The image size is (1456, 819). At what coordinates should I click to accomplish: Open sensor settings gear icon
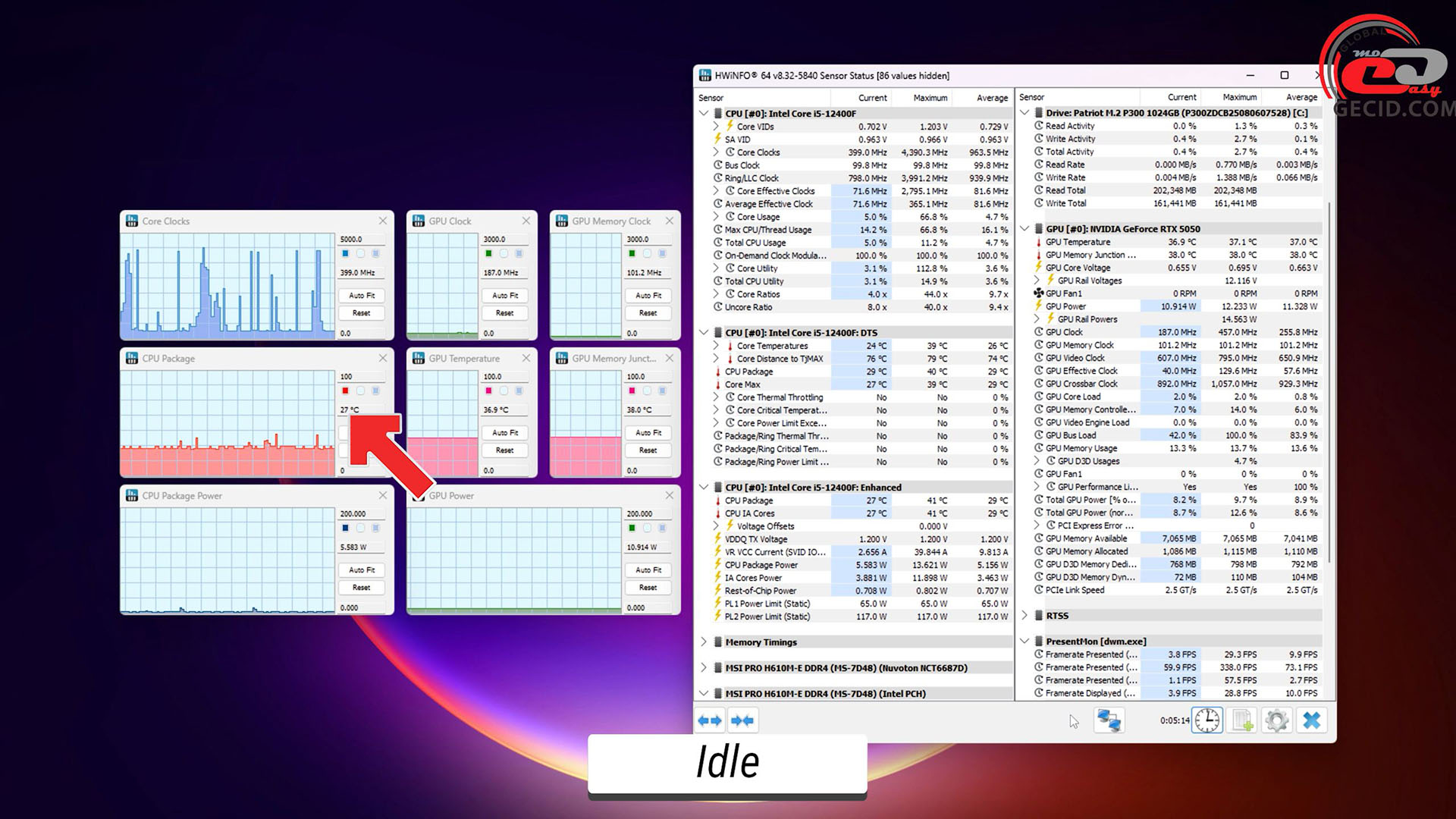pos(1277,720)
